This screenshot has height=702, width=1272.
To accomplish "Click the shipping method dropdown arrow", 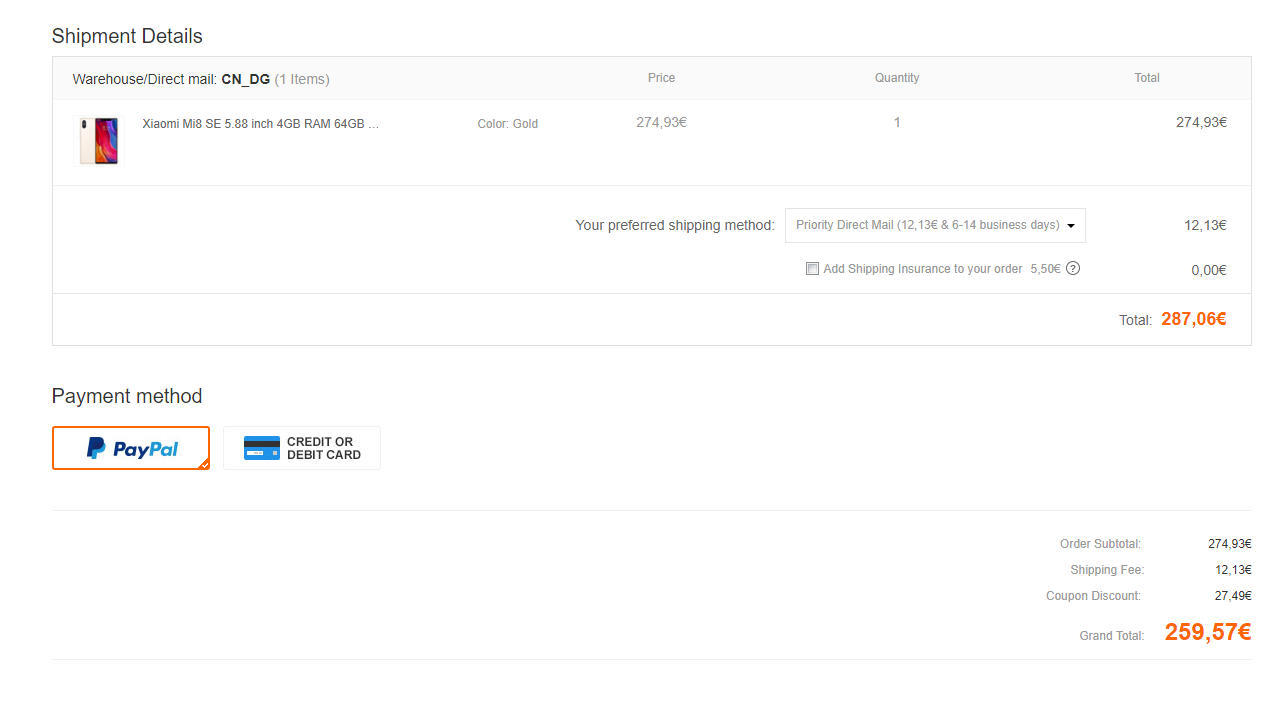I will click(x=1071, y=226).
